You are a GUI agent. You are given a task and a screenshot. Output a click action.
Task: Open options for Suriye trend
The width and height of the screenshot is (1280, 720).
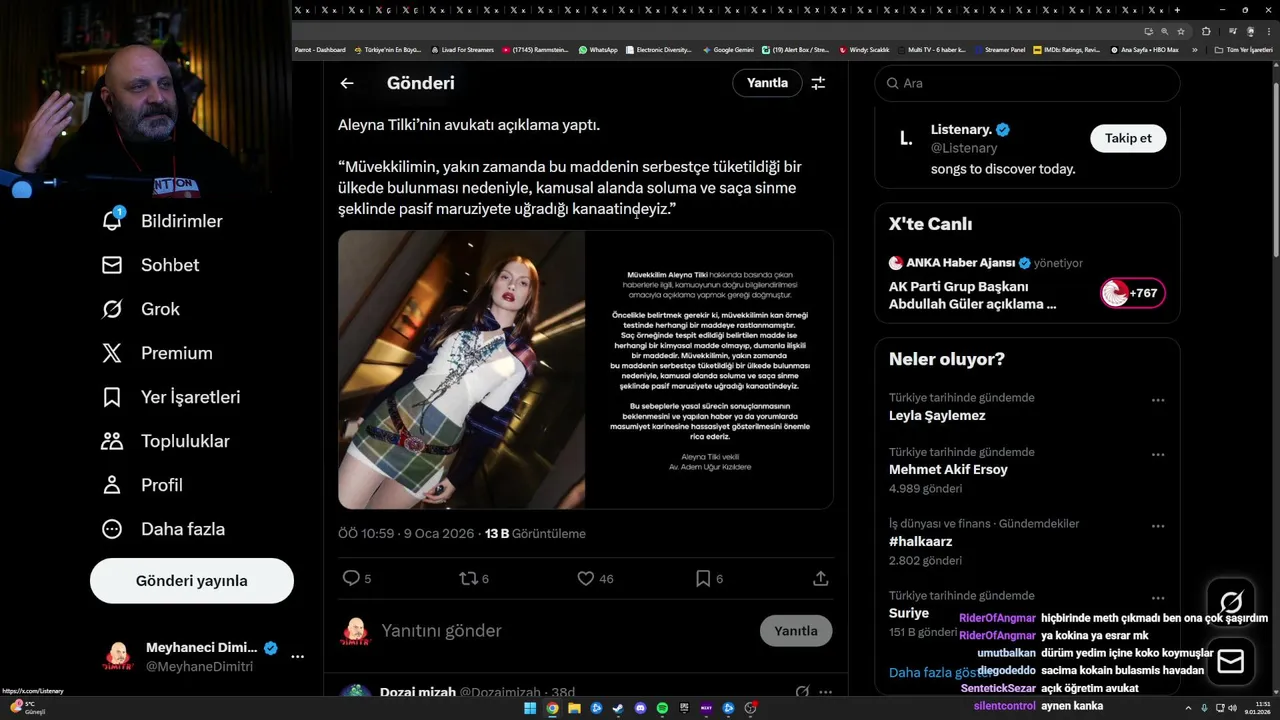click(1158, 598)
